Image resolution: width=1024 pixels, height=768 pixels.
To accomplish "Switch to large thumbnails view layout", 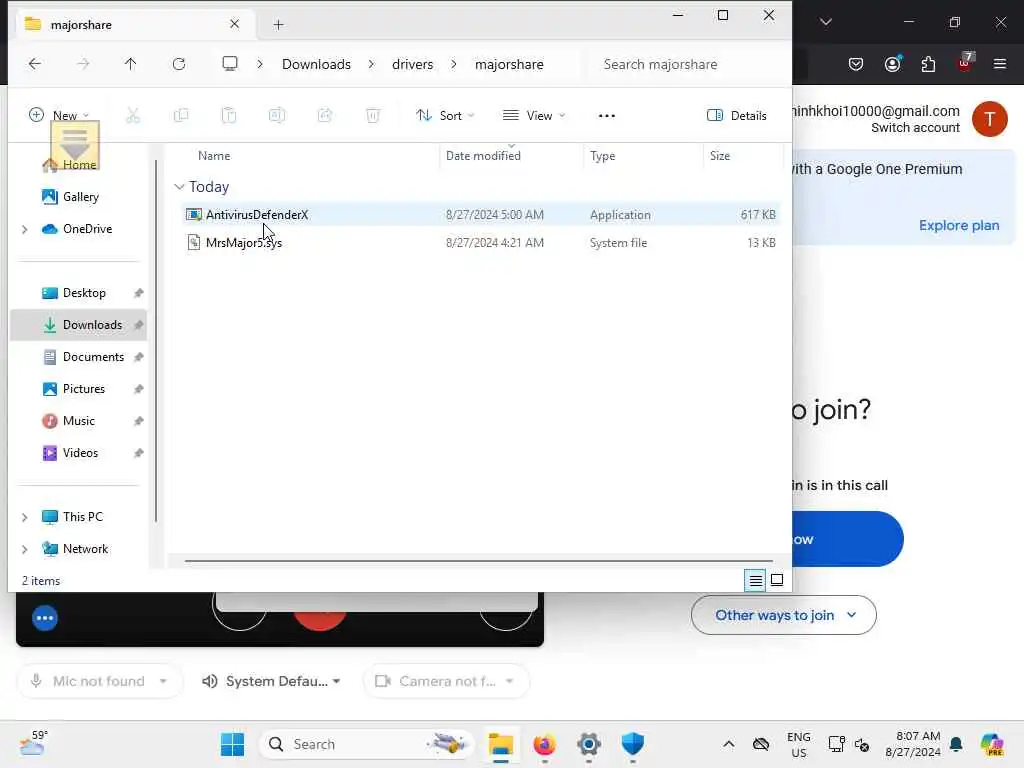I will (777, 580).
